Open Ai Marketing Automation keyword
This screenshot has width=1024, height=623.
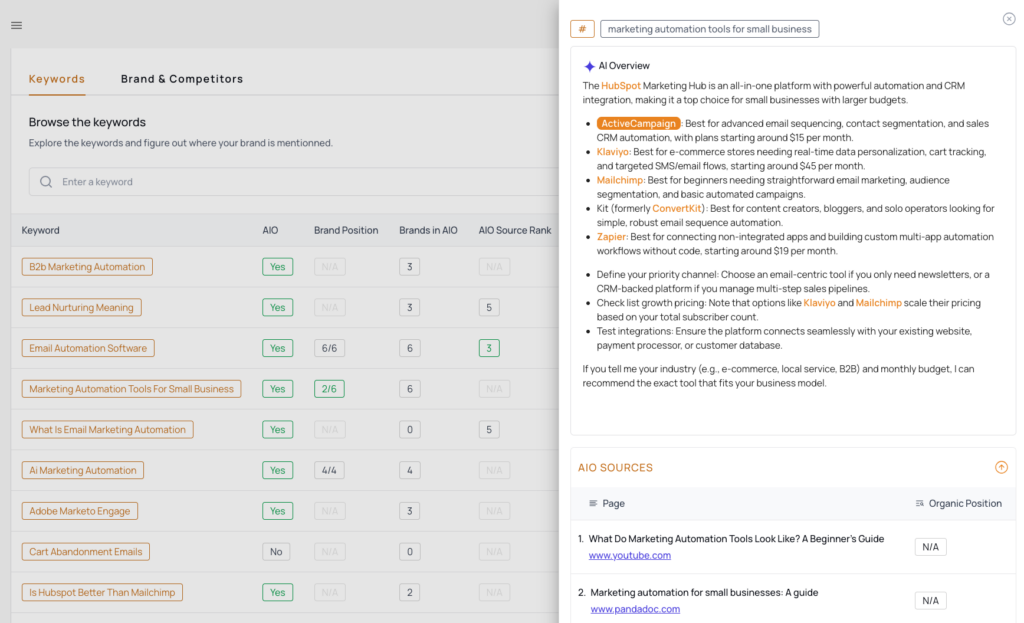[x=82, y=470]
